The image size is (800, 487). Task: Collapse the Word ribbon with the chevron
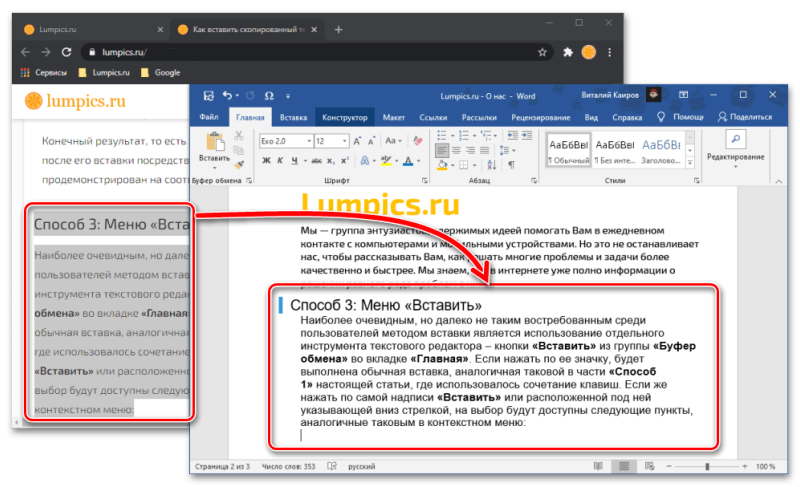tap(779, 181)
